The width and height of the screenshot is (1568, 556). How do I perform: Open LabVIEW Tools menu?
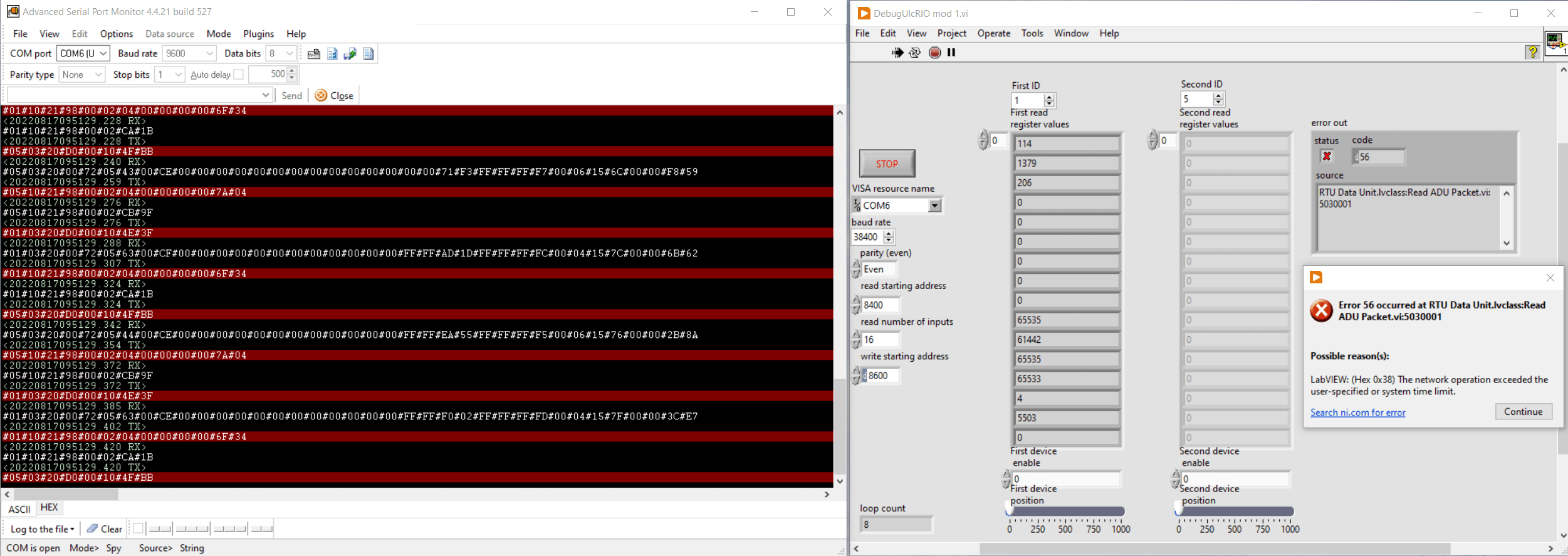1032,33
